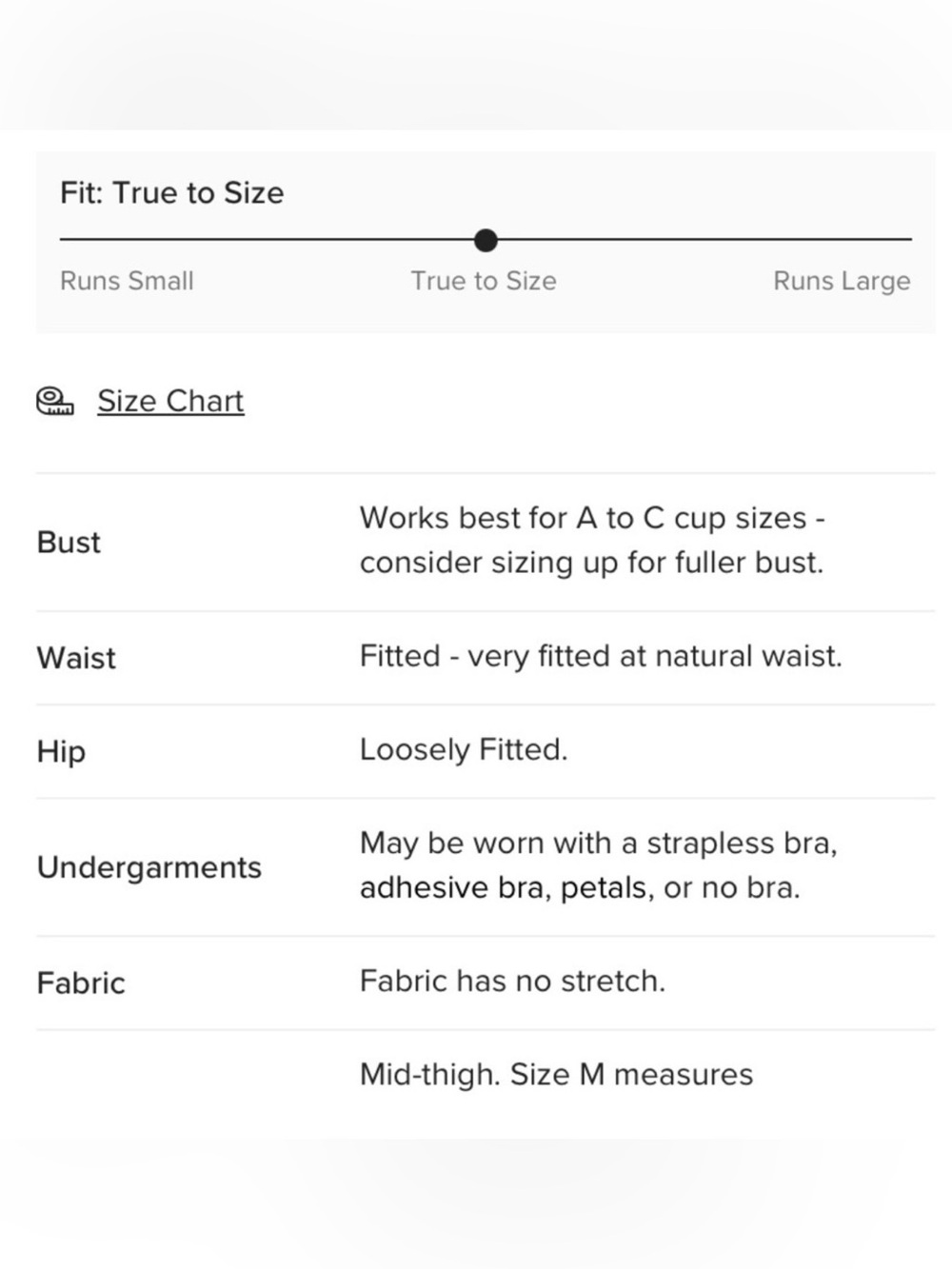This screenshot has width=952, height=1269.
Task: Click the Bust row label
Action: 69,542
